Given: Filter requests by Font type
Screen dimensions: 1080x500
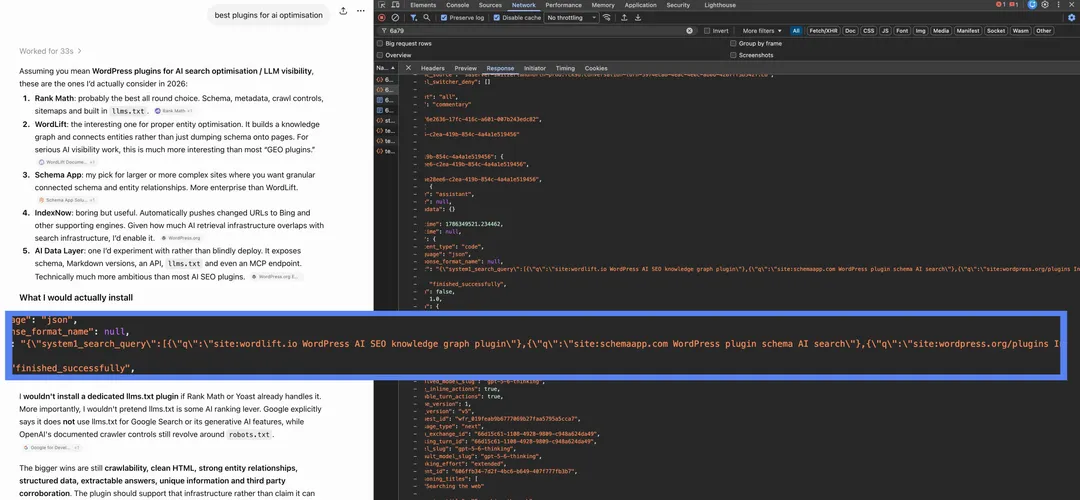Looking at the screenshot, I should pyautogui.click(x=902, y=31).
